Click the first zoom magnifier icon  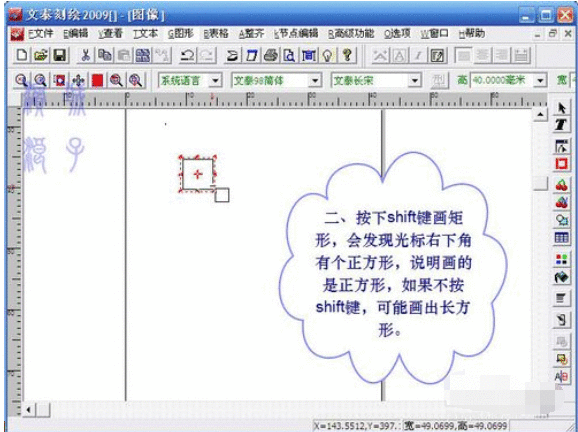pos(22,80)
